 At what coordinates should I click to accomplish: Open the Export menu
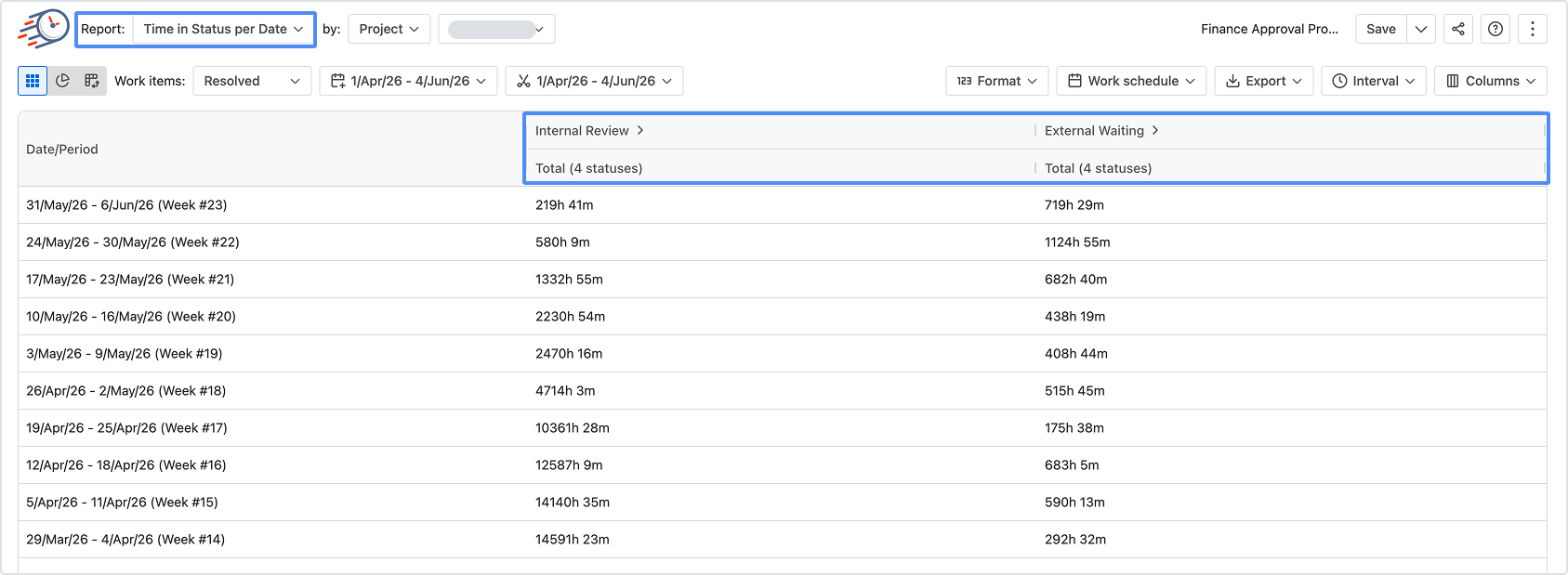click(x=1264, y=81)
